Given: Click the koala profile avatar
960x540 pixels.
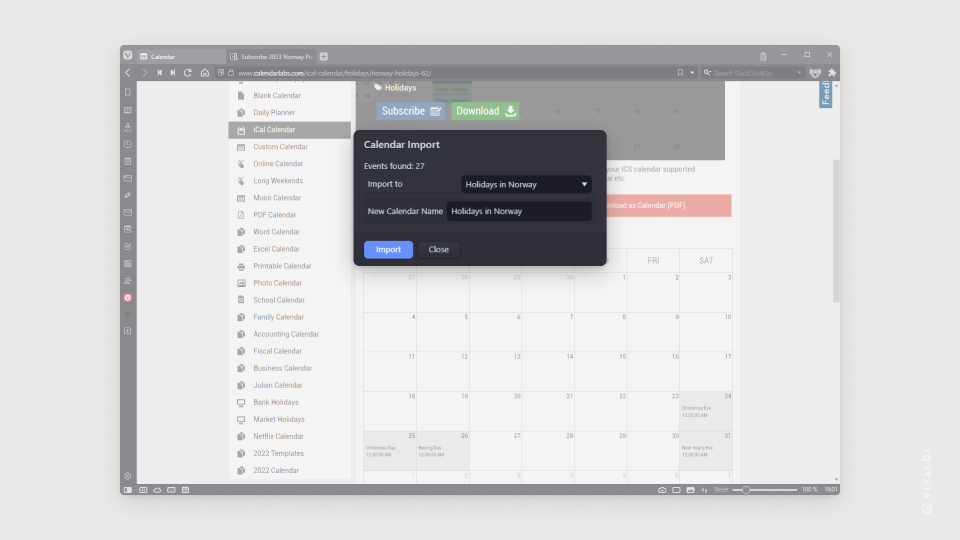Looking at the screenshot, I should (815, 73).
